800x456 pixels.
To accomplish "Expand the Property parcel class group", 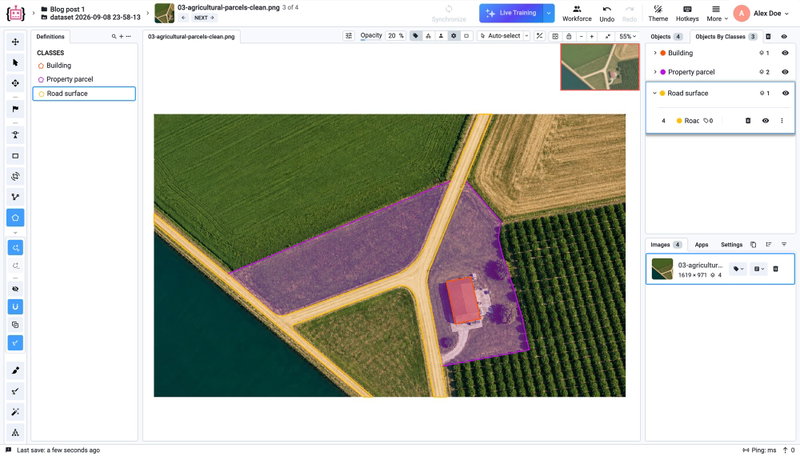I will click(x=655, y=72).
